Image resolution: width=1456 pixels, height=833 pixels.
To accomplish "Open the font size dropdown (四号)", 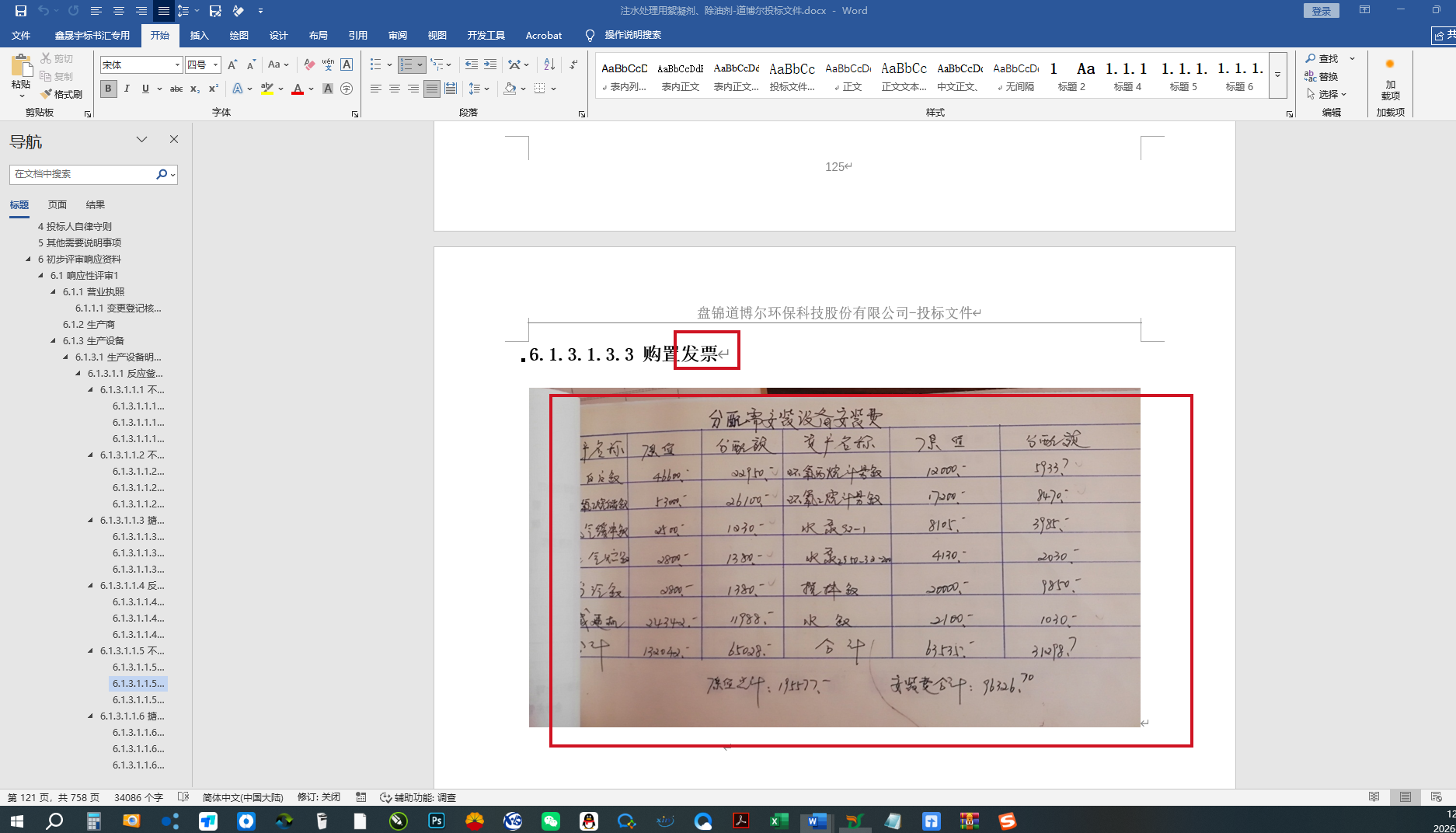I will pyautogui.click(x=215, y=64).
